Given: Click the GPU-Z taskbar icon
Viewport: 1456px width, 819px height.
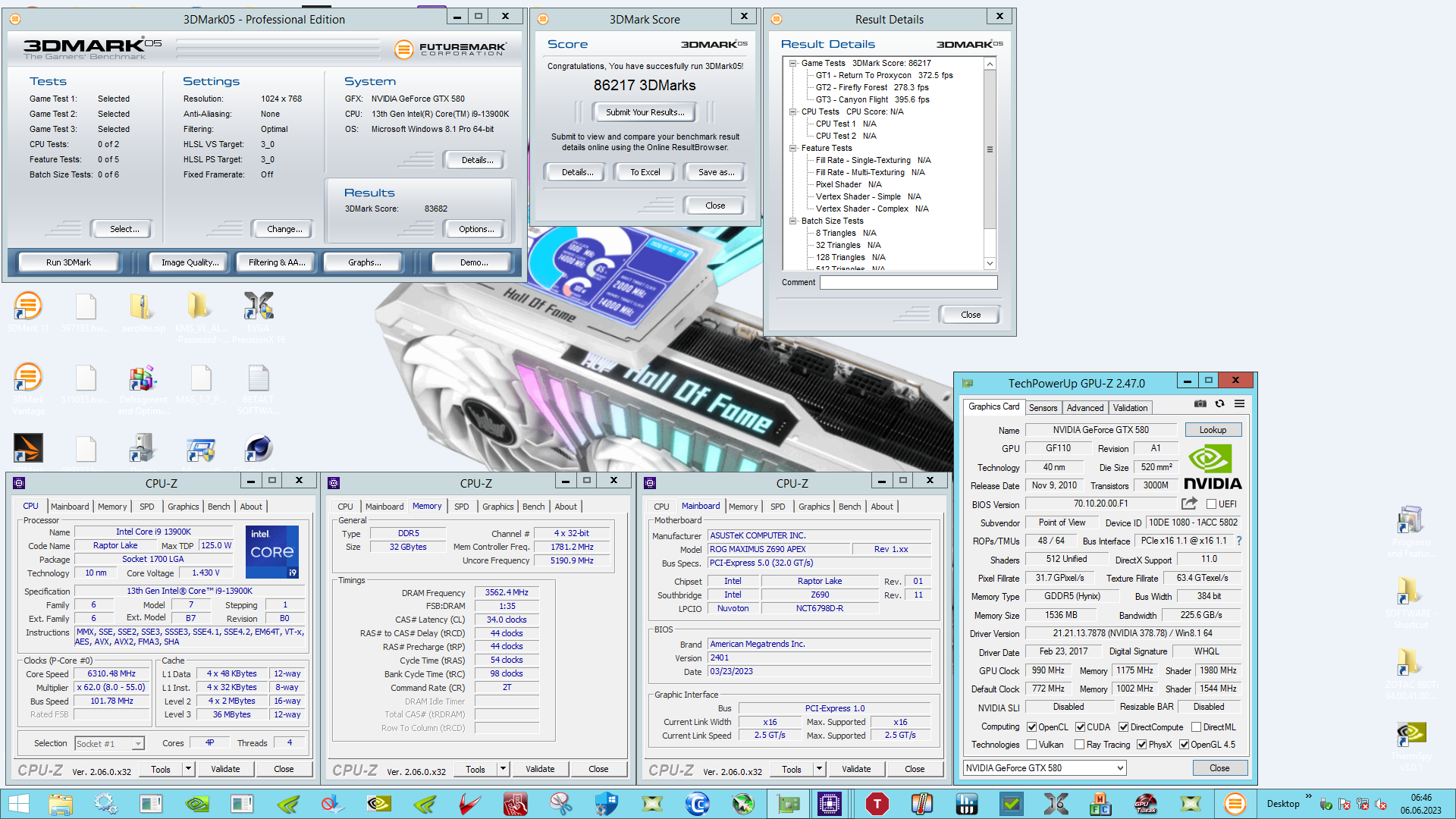Looking at the screenshot, I should click(788, 804).
